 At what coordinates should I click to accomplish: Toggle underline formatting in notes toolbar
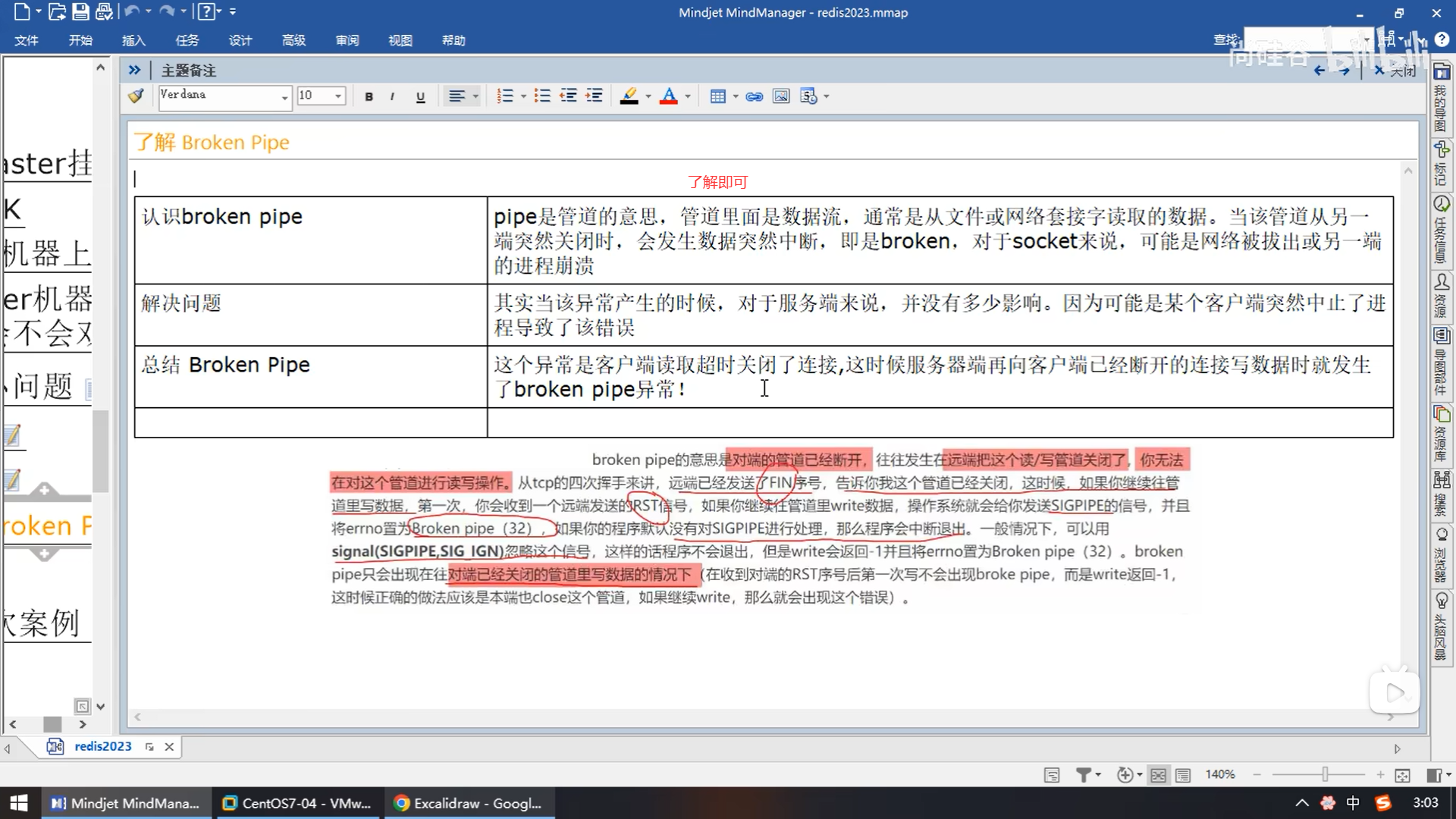click(420, 96)
